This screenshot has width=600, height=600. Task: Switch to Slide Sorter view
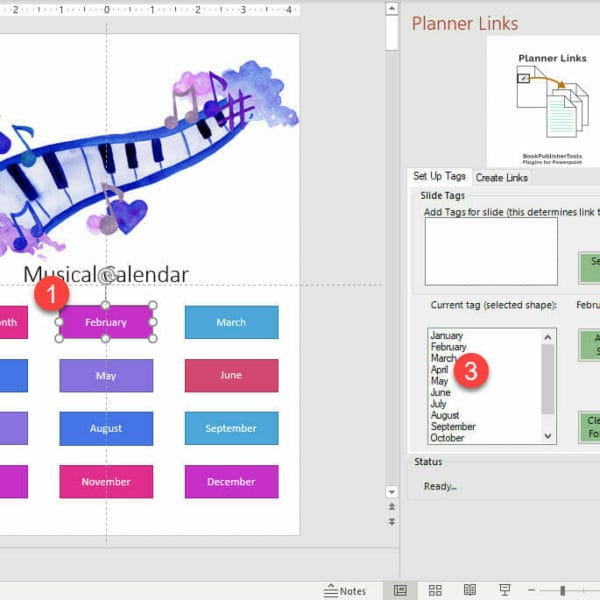point(435,590)
